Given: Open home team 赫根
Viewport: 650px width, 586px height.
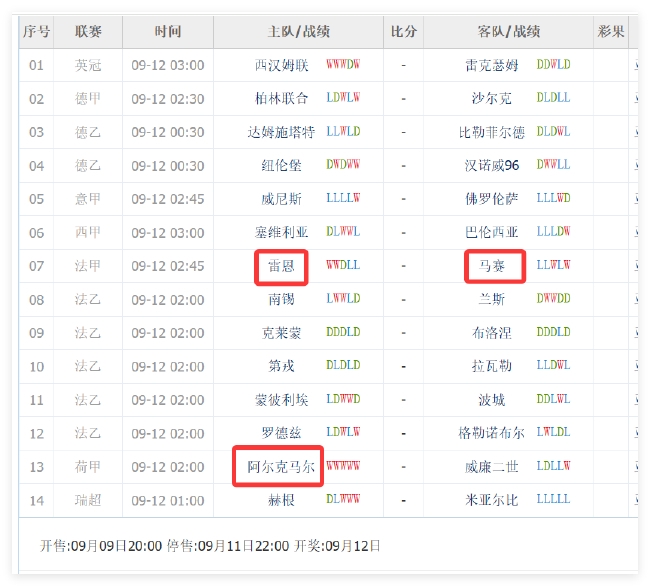Looking at the screenshot, I should (x=281, y=500).
